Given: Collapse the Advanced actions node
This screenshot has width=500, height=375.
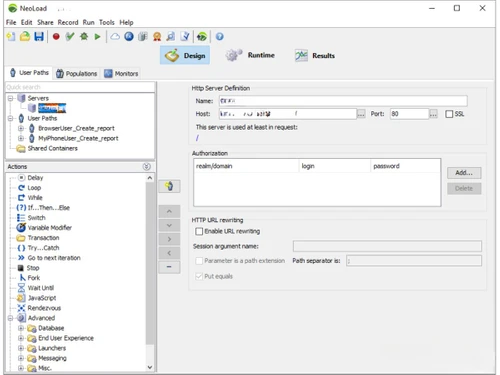Looking at the screenshot, I should [x=11, y=318].
